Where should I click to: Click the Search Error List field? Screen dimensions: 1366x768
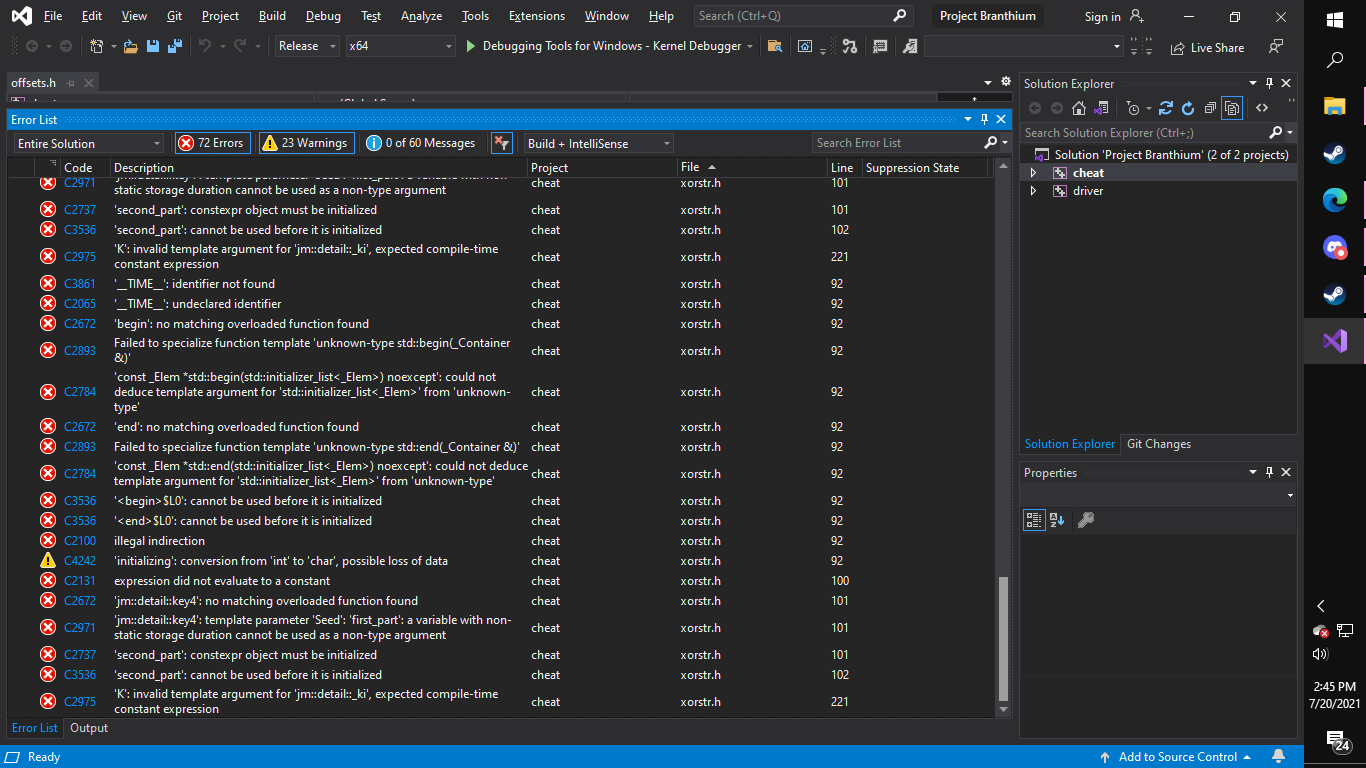[897, 143]
